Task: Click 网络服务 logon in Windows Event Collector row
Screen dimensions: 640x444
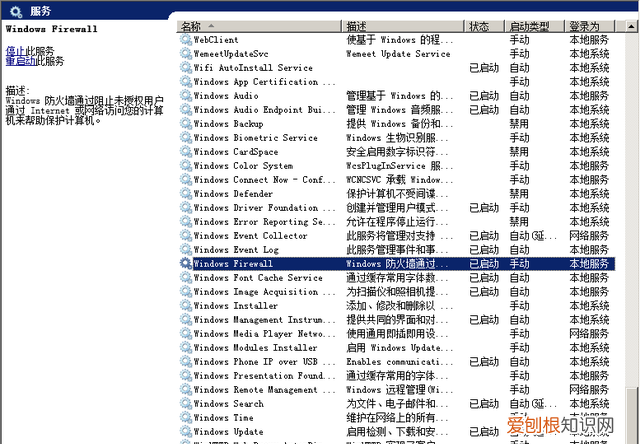Action: (x=589, y=235)
